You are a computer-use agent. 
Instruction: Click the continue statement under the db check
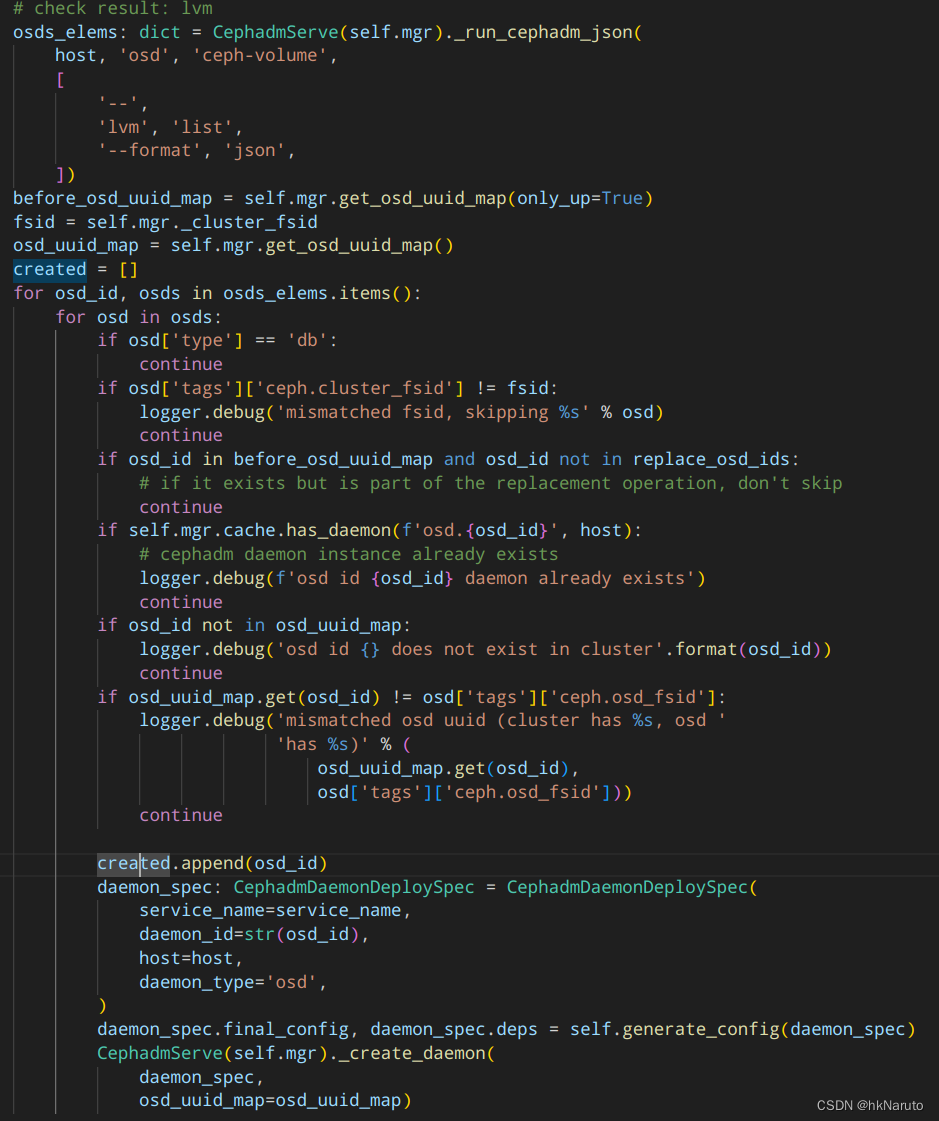pos(181,363)
